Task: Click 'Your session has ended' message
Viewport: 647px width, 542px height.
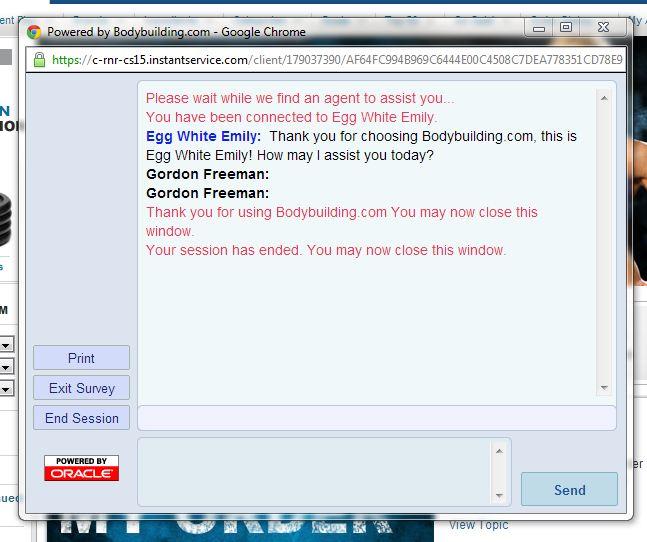Action: click(326, 250)
